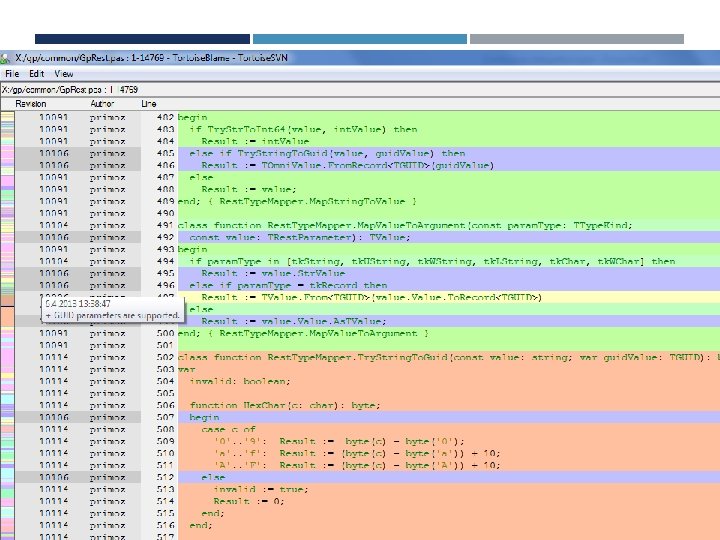Click the Line column header
Screen dimensions: 720x540
[x=149, y=103]
